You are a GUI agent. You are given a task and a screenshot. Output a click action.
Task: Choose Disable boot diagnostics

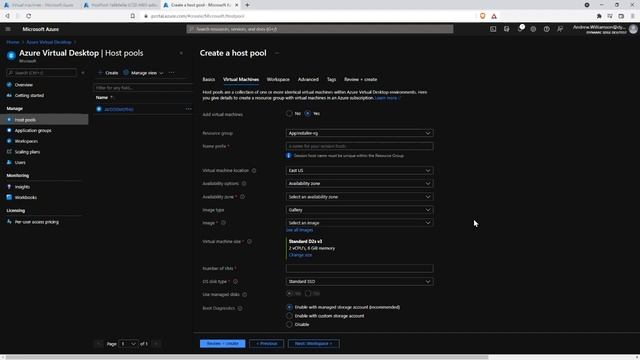pyautogui.click(x=289, y=324)
